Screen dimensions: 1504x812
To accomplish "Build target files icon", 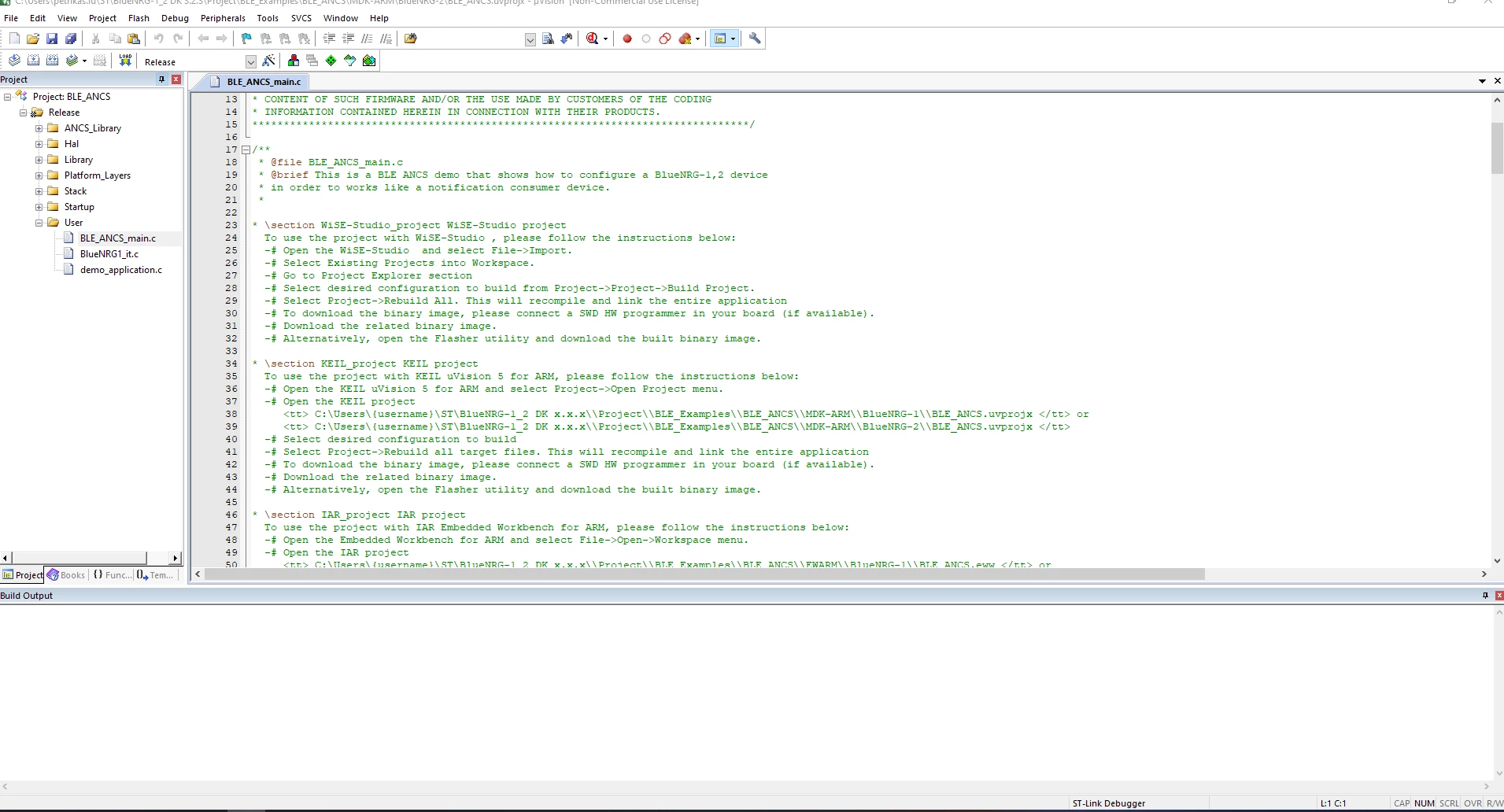I will click(33, 61).
